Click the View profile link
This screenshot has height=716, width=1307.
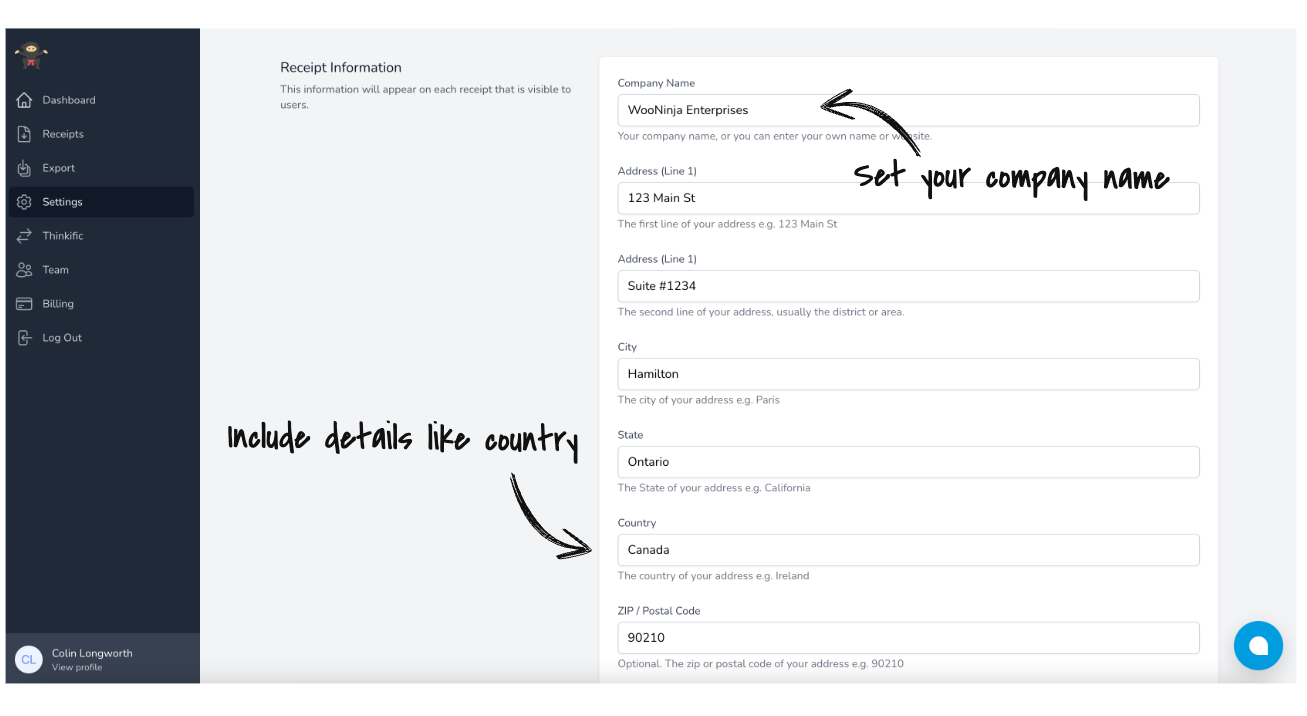click(77, 667)
